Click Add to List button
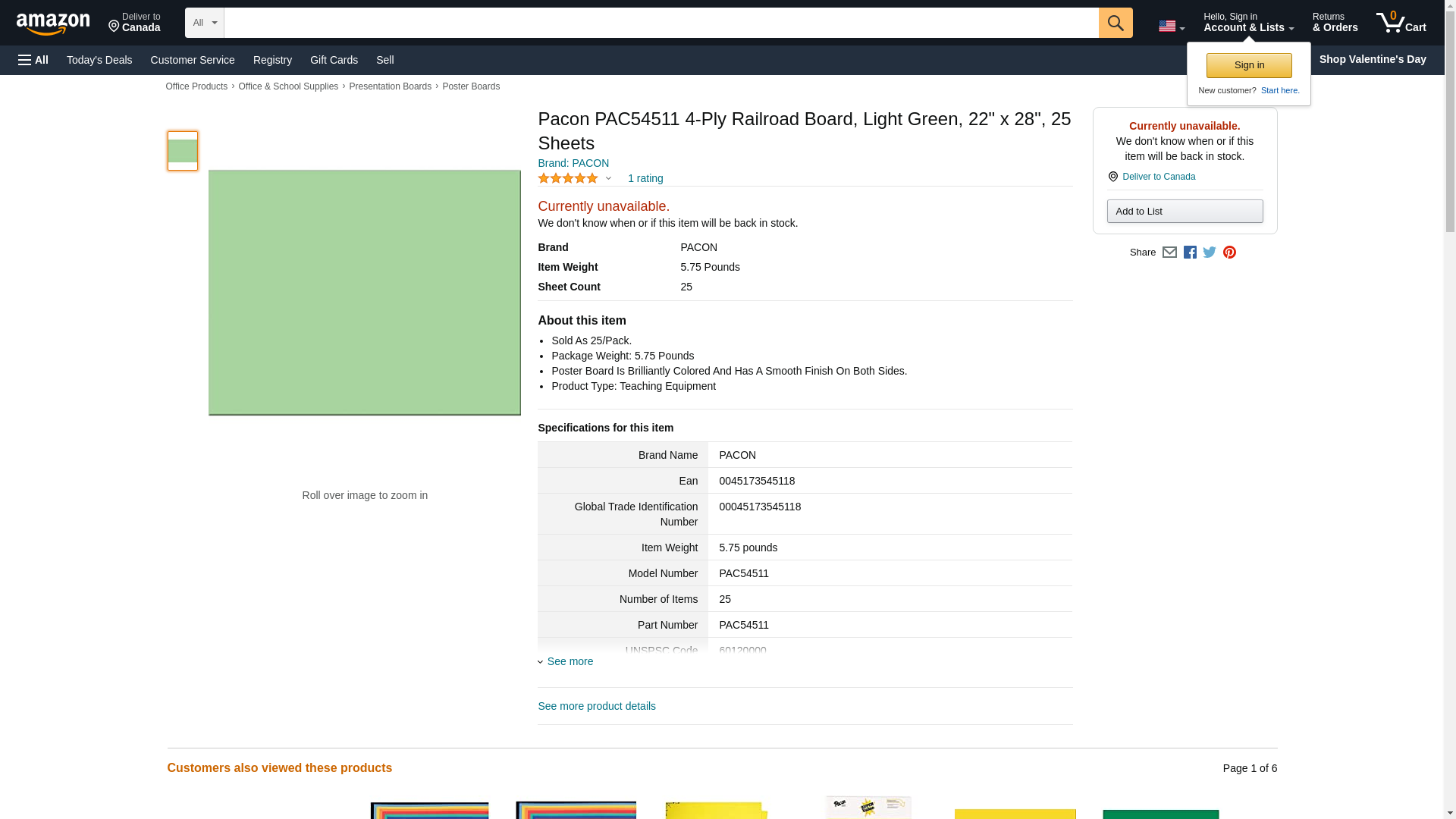1456x819 pixels. tap(1185, 212)
